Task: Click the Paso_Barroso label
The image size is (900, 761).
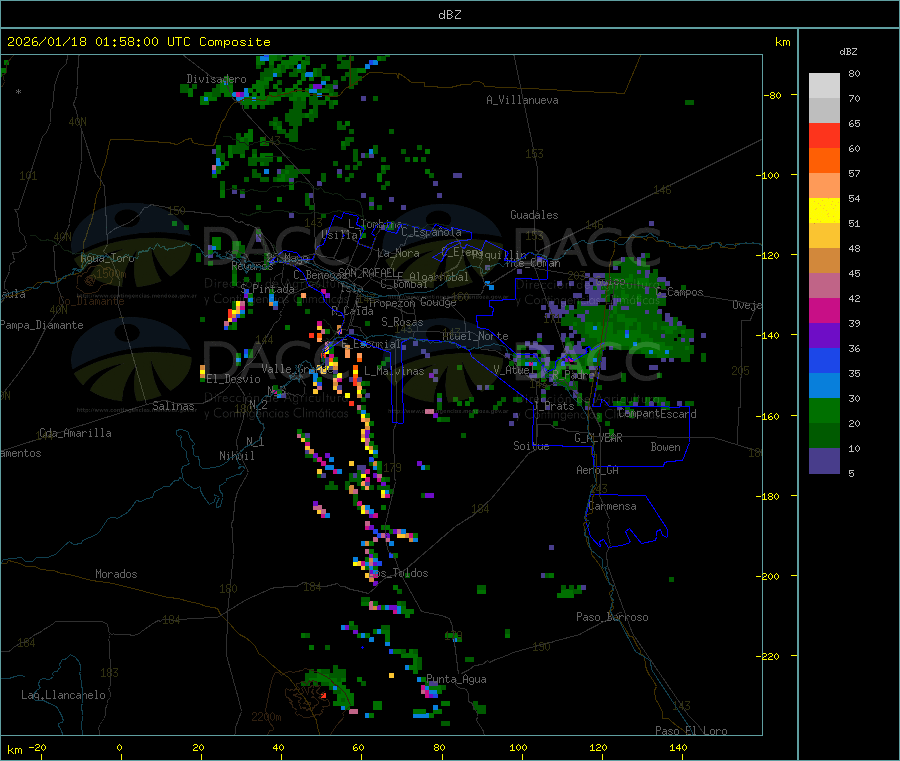Action: point(612,617)
